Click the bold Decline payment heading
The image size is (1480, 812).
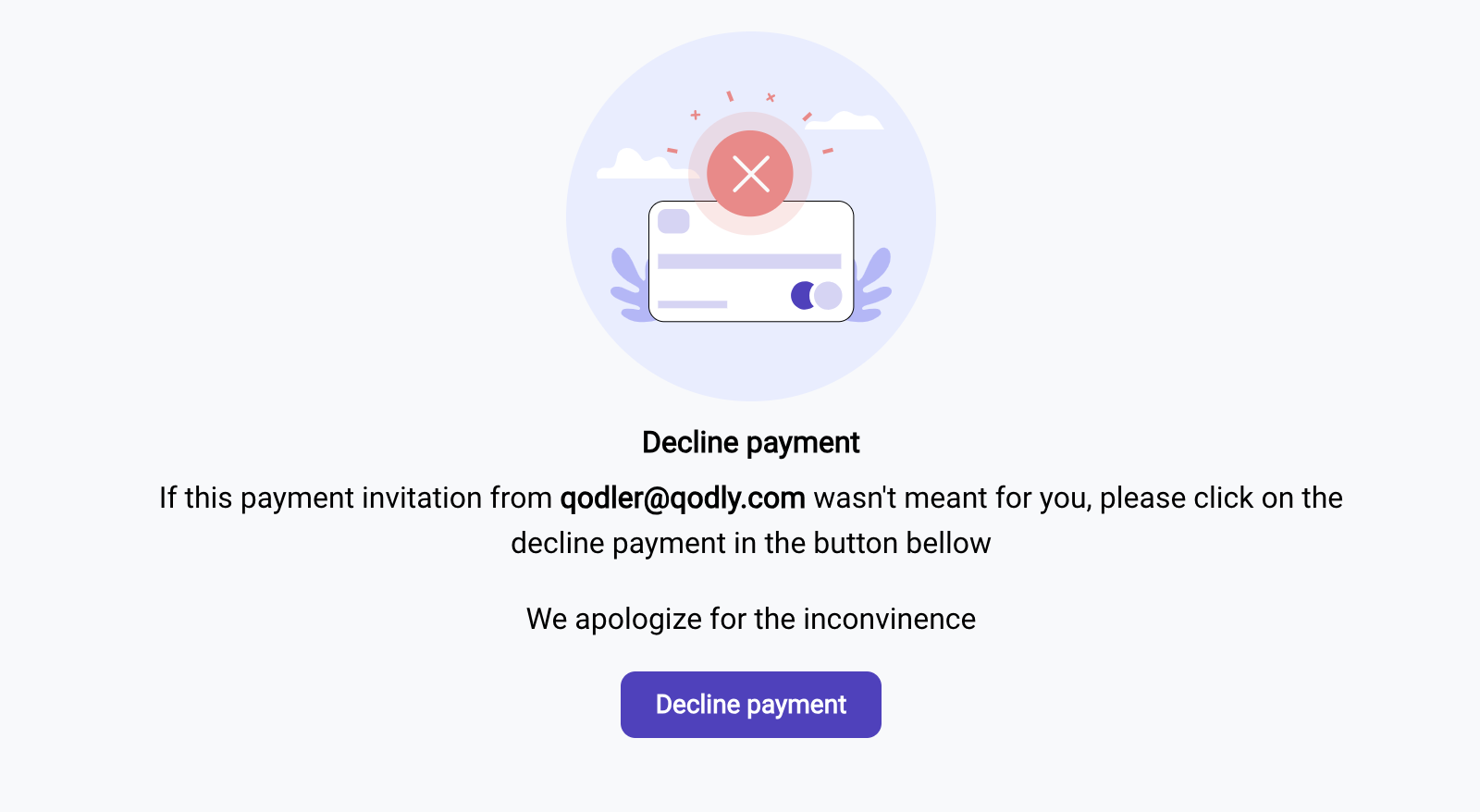pyautogui.click(x=751, y=442)
